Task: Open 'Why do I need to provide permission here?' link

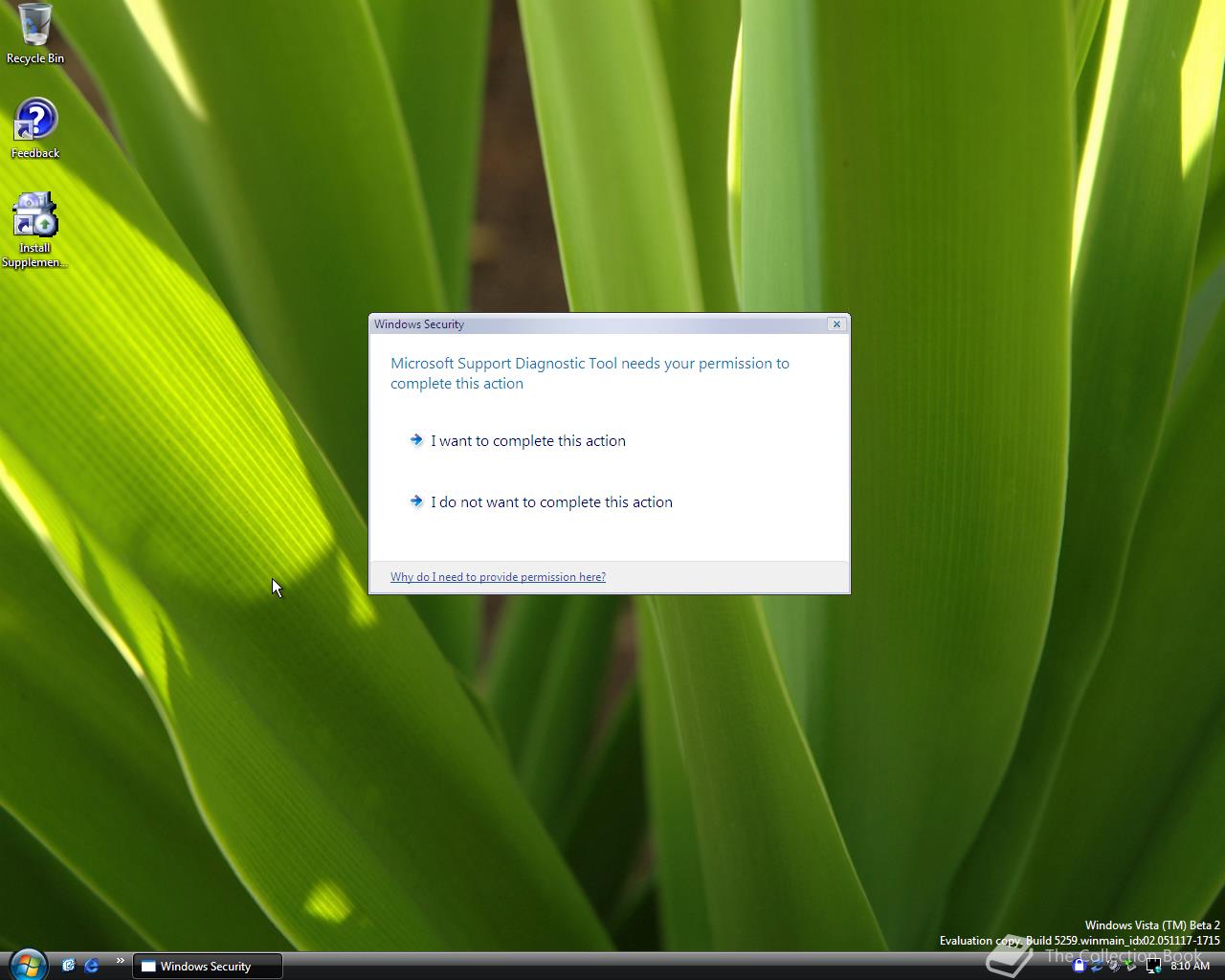Action: point(498,577)
